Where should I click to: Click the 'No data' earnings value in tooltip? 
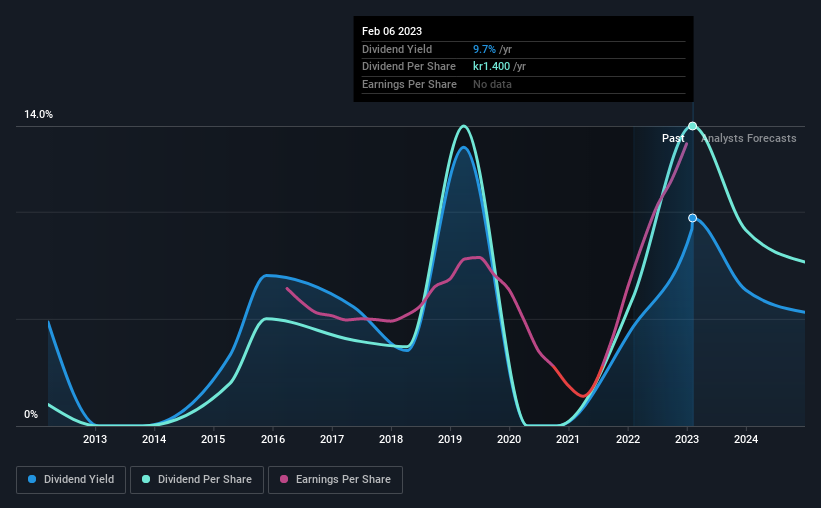pos(492,84)
